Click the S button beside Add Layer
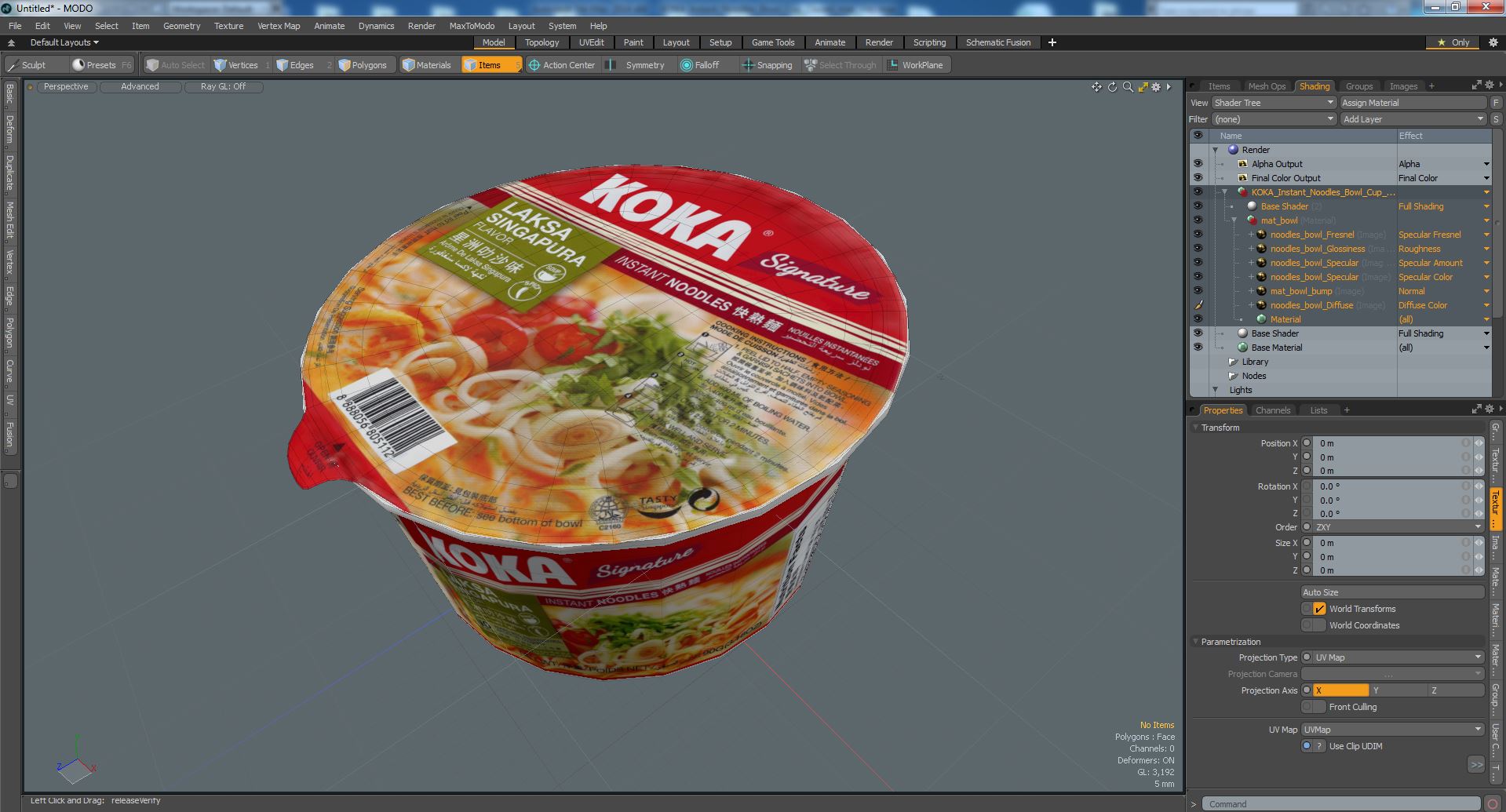This screenshot has width=1506, height=812. click(x=1496, y=119)
